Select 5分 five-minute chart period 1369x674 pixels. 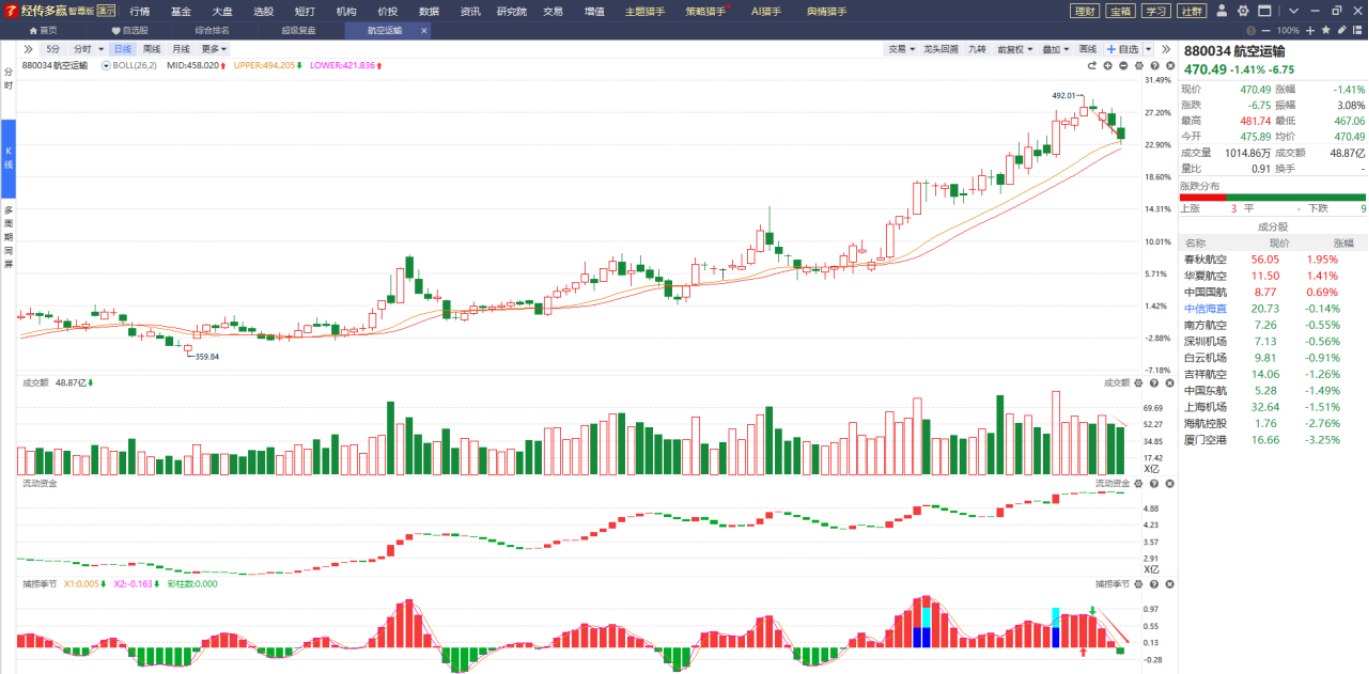pos(53,49)
